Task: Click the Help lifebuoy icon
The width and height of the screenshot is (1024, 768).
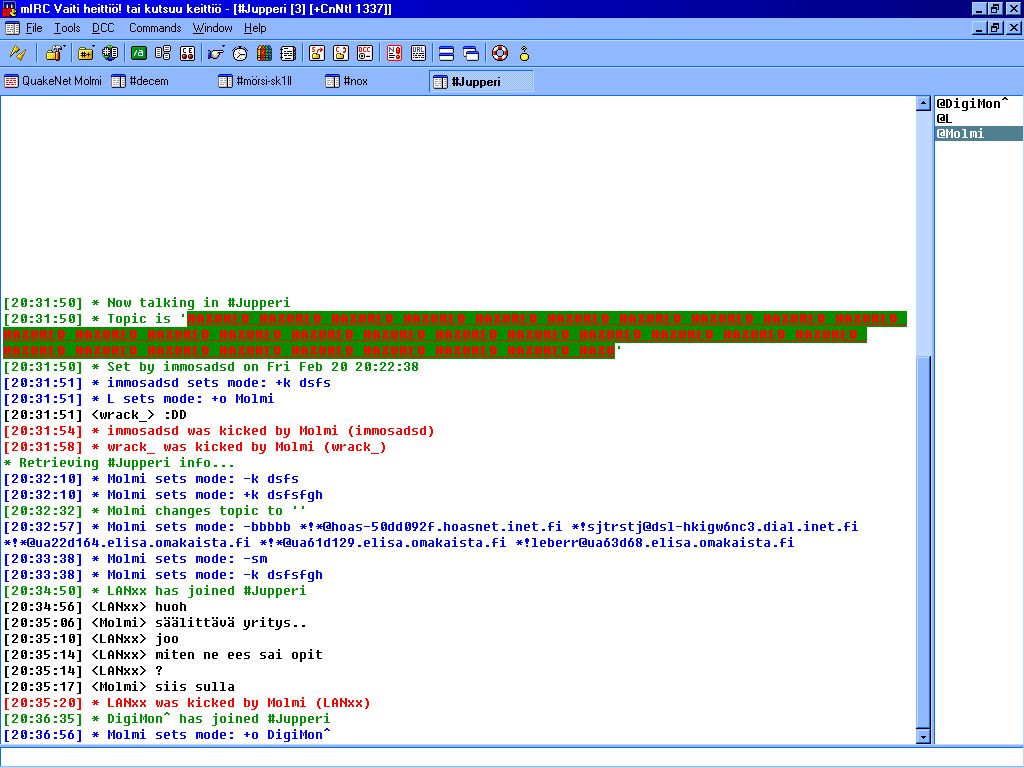Action: click(x=499, y=53)
